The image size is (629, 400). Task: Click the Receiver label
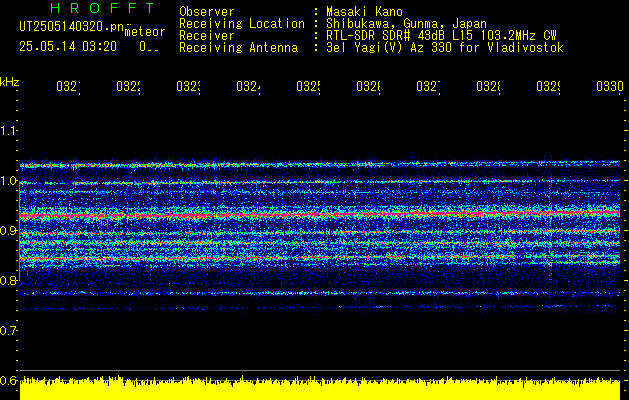click(x=207, y=36)
